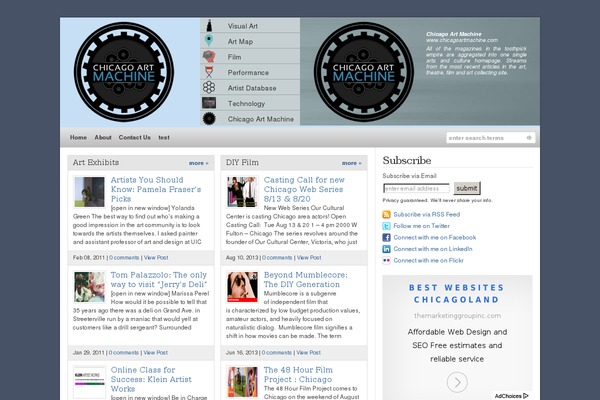Click the LinkedIn icon in Subscribe
600x400 pixels.
(386, 249)
